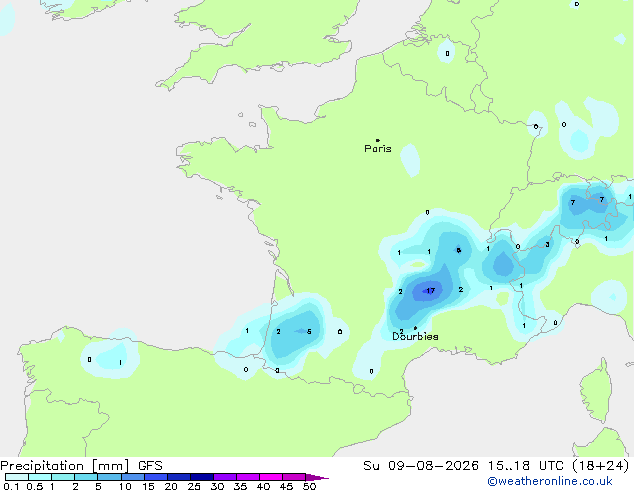
Task: Pick the 30 mm purple legend swatch
Action: [x=225, y=477]
